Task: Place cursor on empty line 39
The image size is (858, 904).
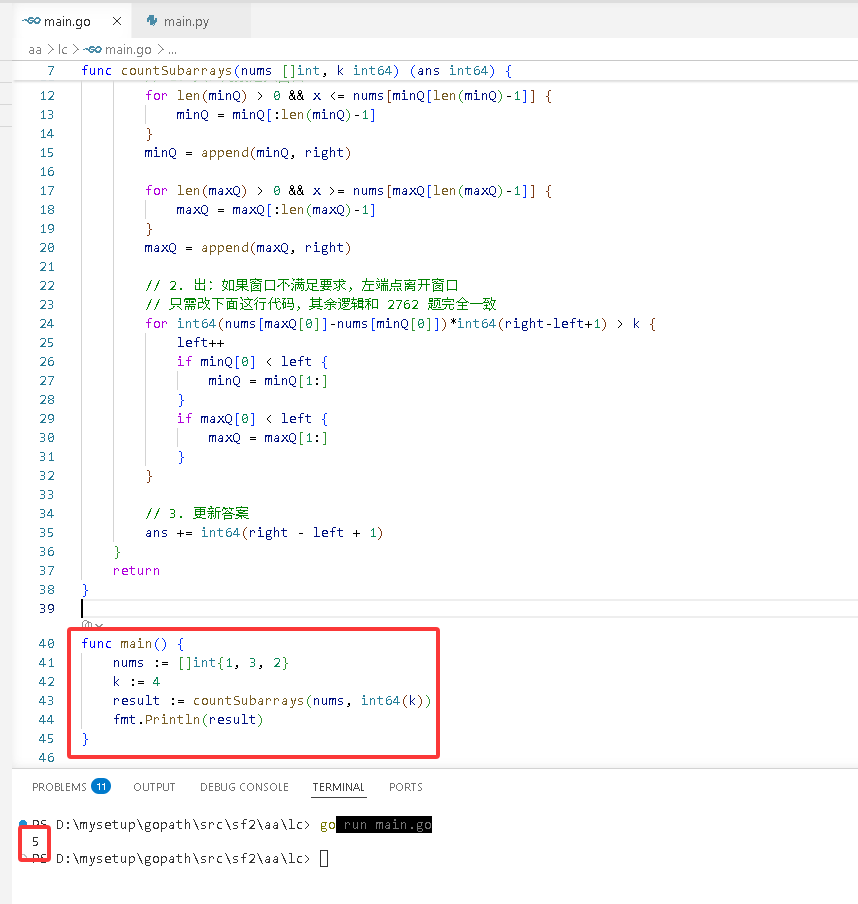Action: click(x=469, y=608)
